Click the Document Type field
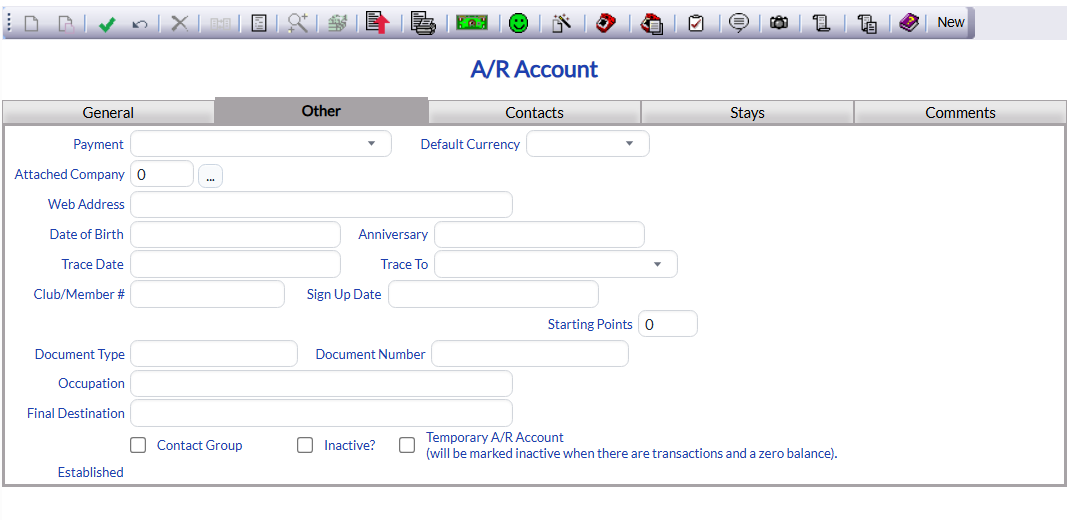The height and width of the screenshot is (520, 1067). (214, 353)
